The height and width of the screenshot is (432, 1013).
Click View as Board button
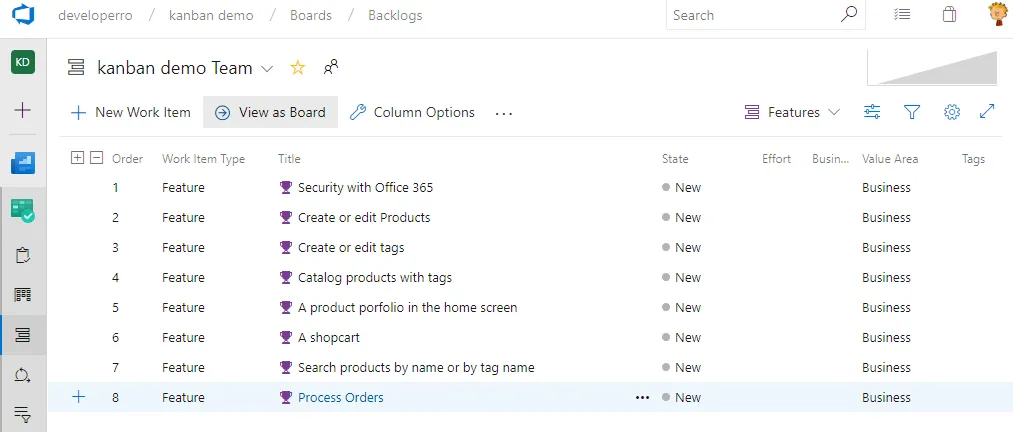click(x=270, y=112)
